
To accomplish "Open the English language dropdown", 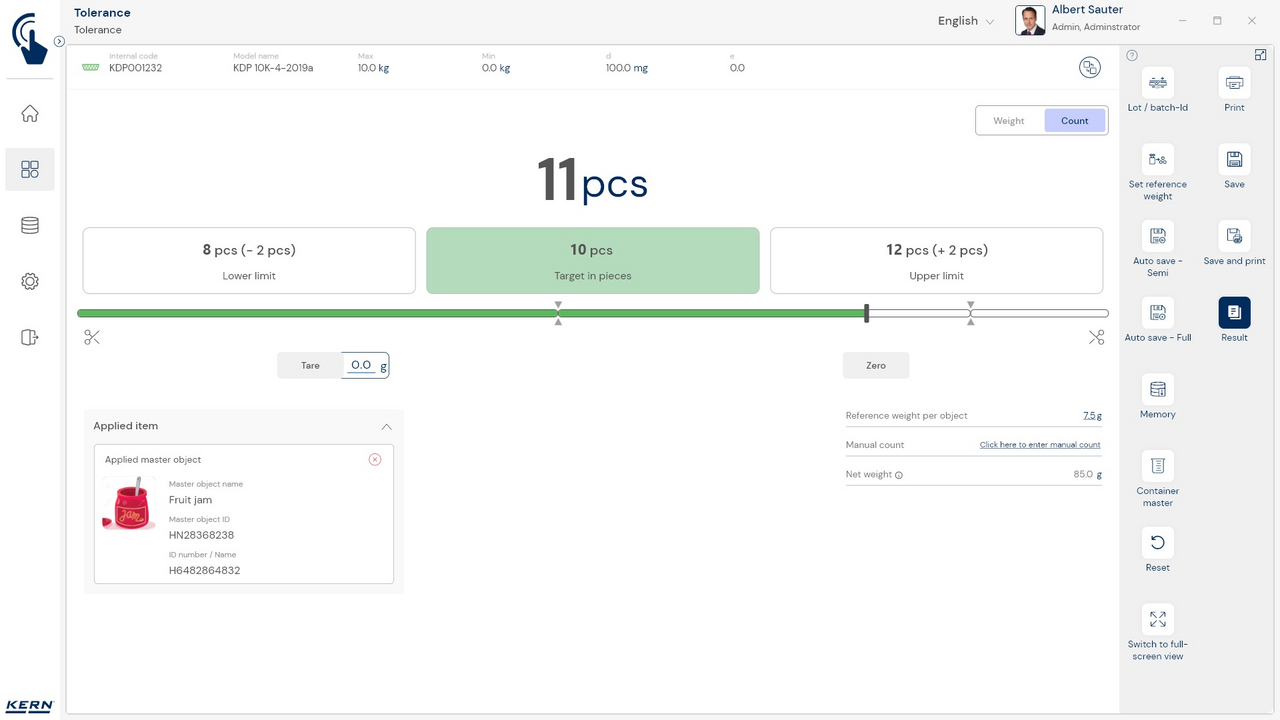I will [x=966, y=21].
